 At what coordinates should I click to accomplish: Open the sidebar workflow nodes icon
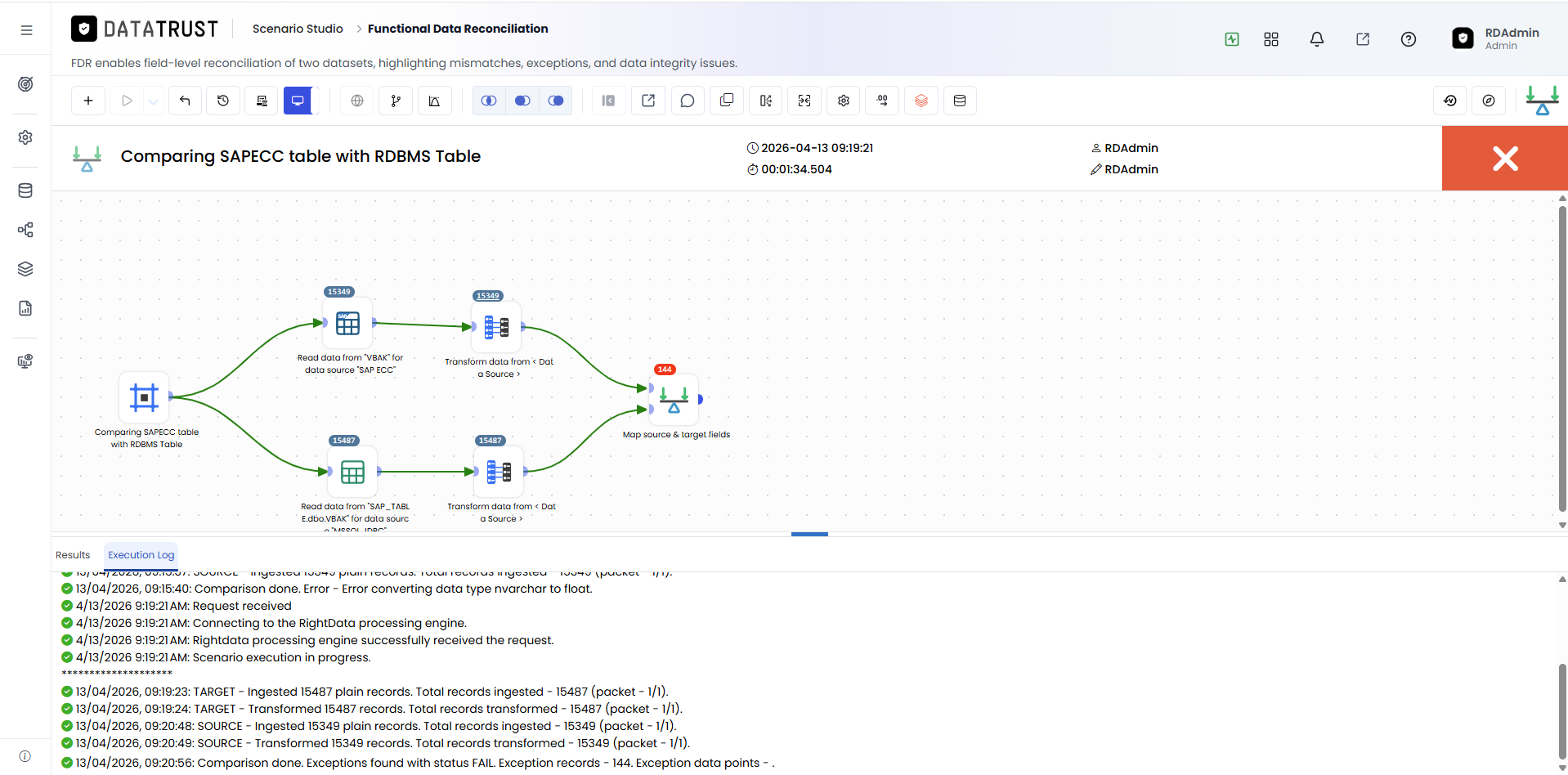pyautogui.click(x=25, y=230)
